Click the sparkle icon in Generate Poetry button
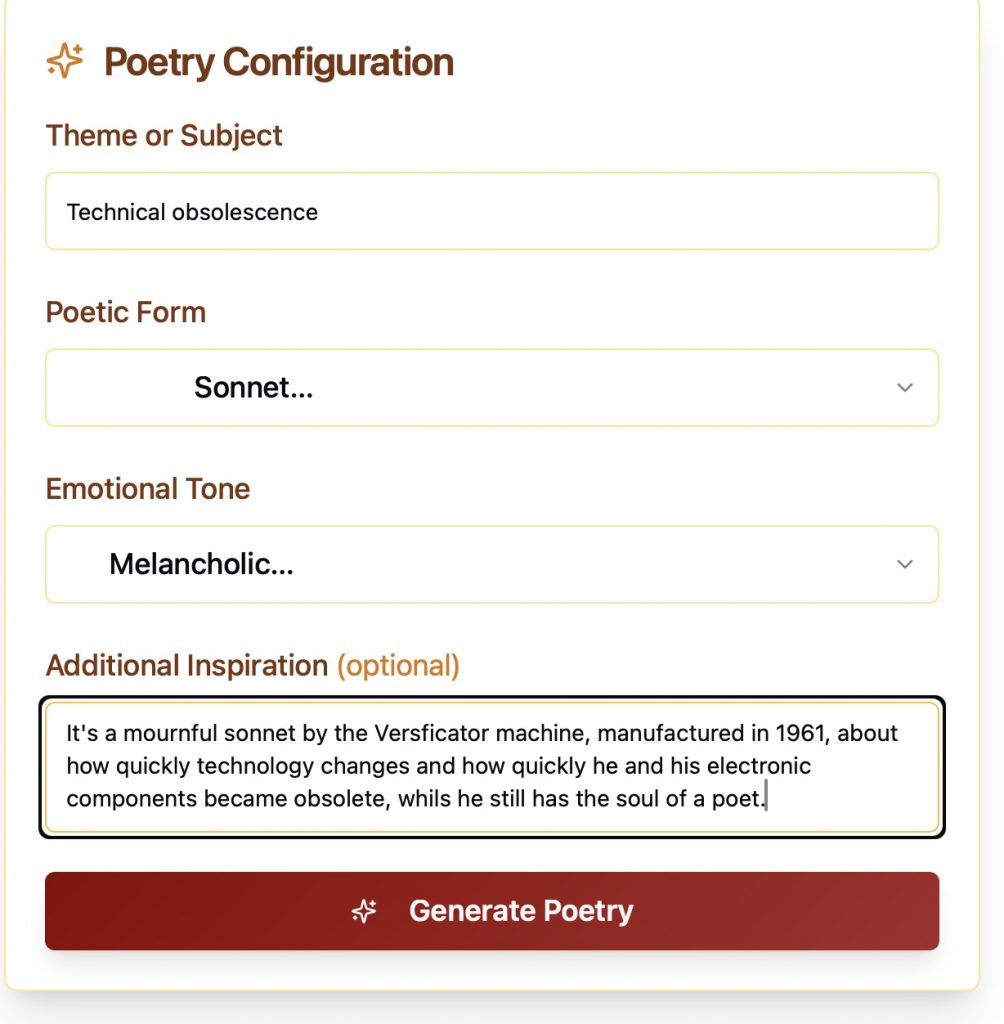1004x1024 pixels. click(364, 911)
